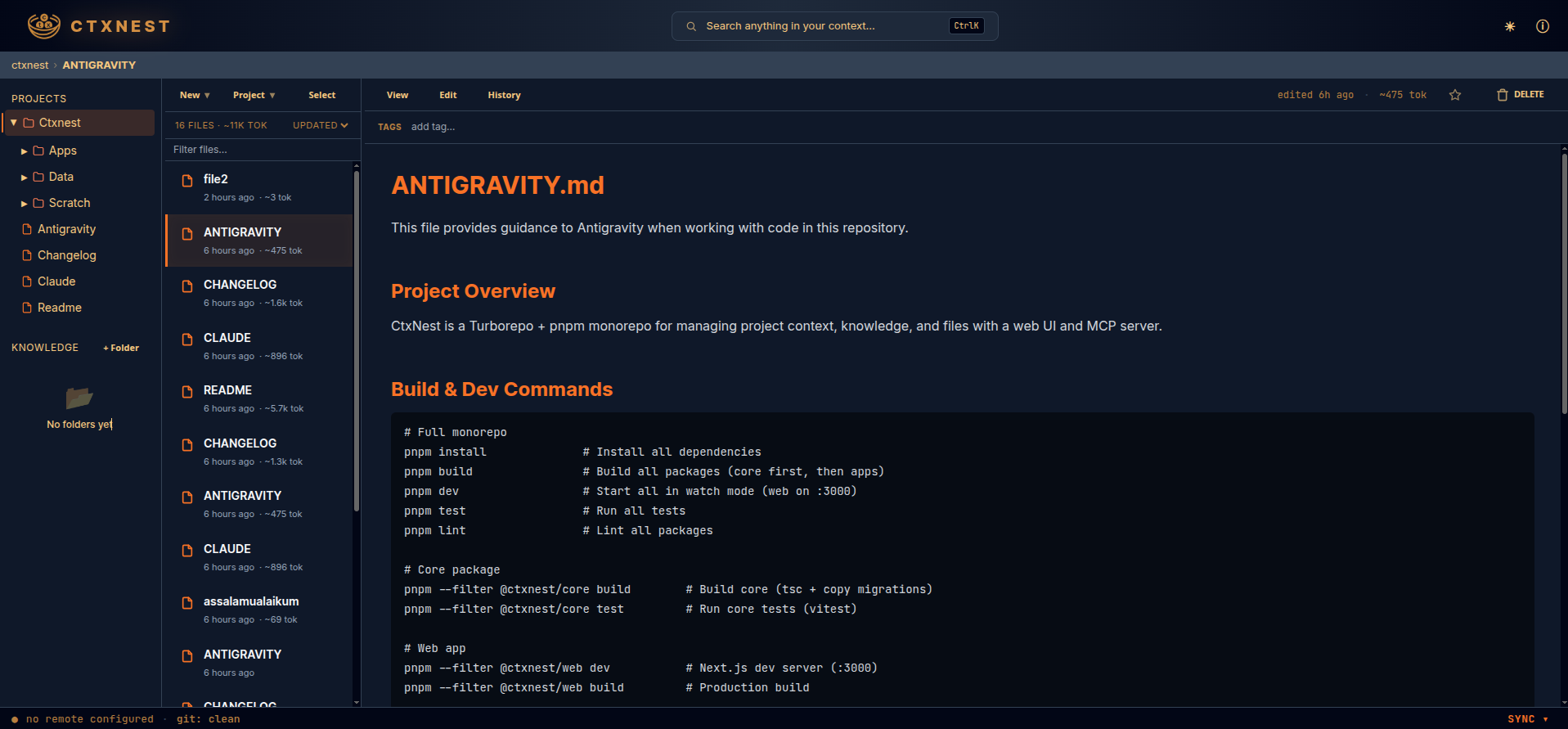Open the CLAUDE file below CHANGELOG ~1.6k
The image size is (1568, 729).
(259, 346)
